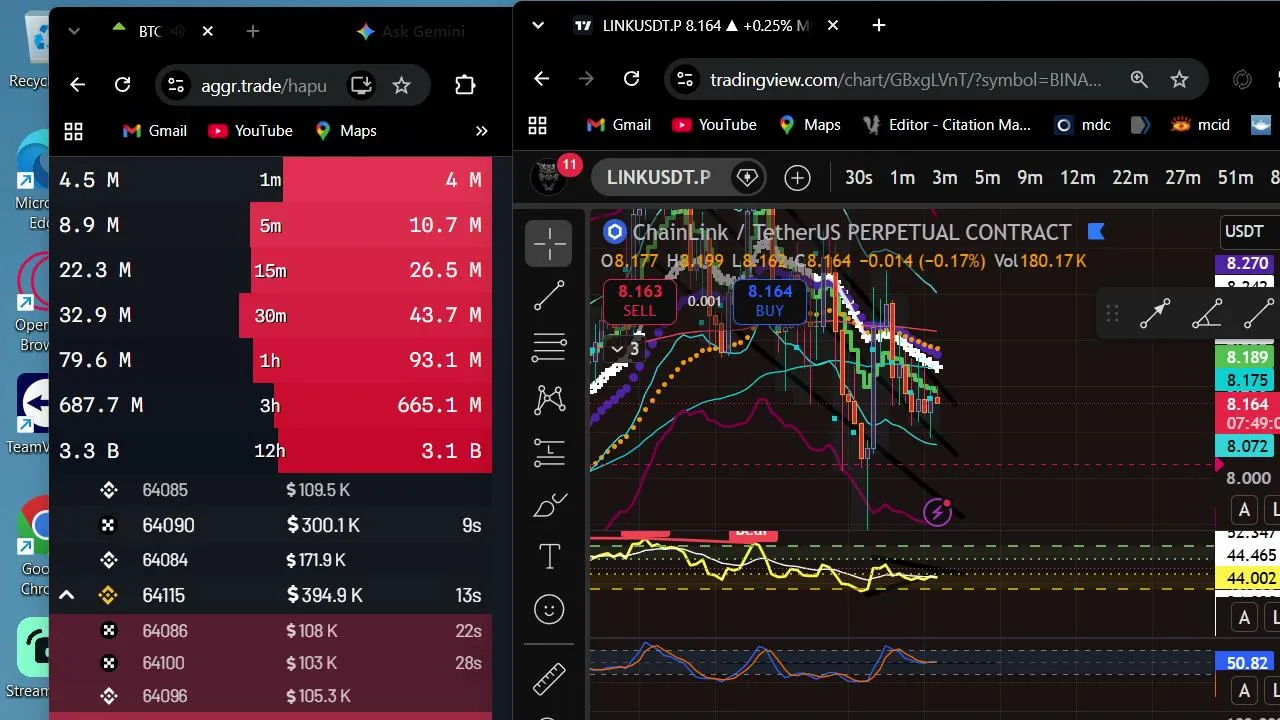Select the 51m chart interval
This screenshot has height=720, width=1280.
click(x=1235, y=178)
